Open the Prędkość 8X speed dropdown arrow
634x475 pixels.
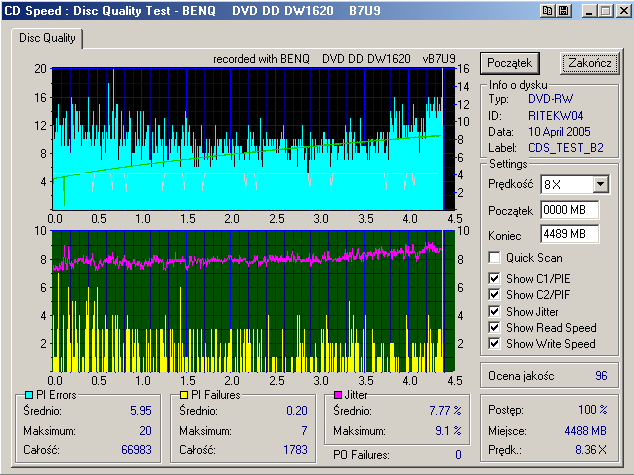coord(601,184)
